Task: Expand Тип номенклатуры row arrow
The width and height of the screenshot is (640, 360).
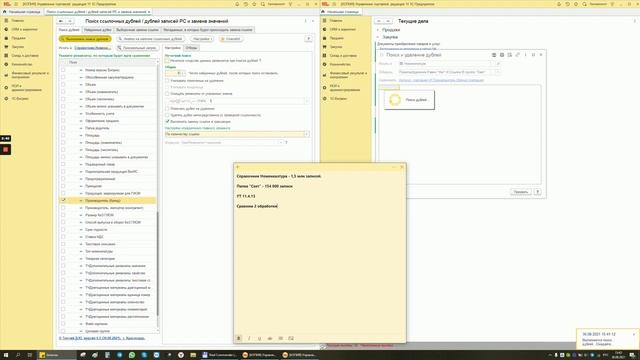Action: coord(81,251)
